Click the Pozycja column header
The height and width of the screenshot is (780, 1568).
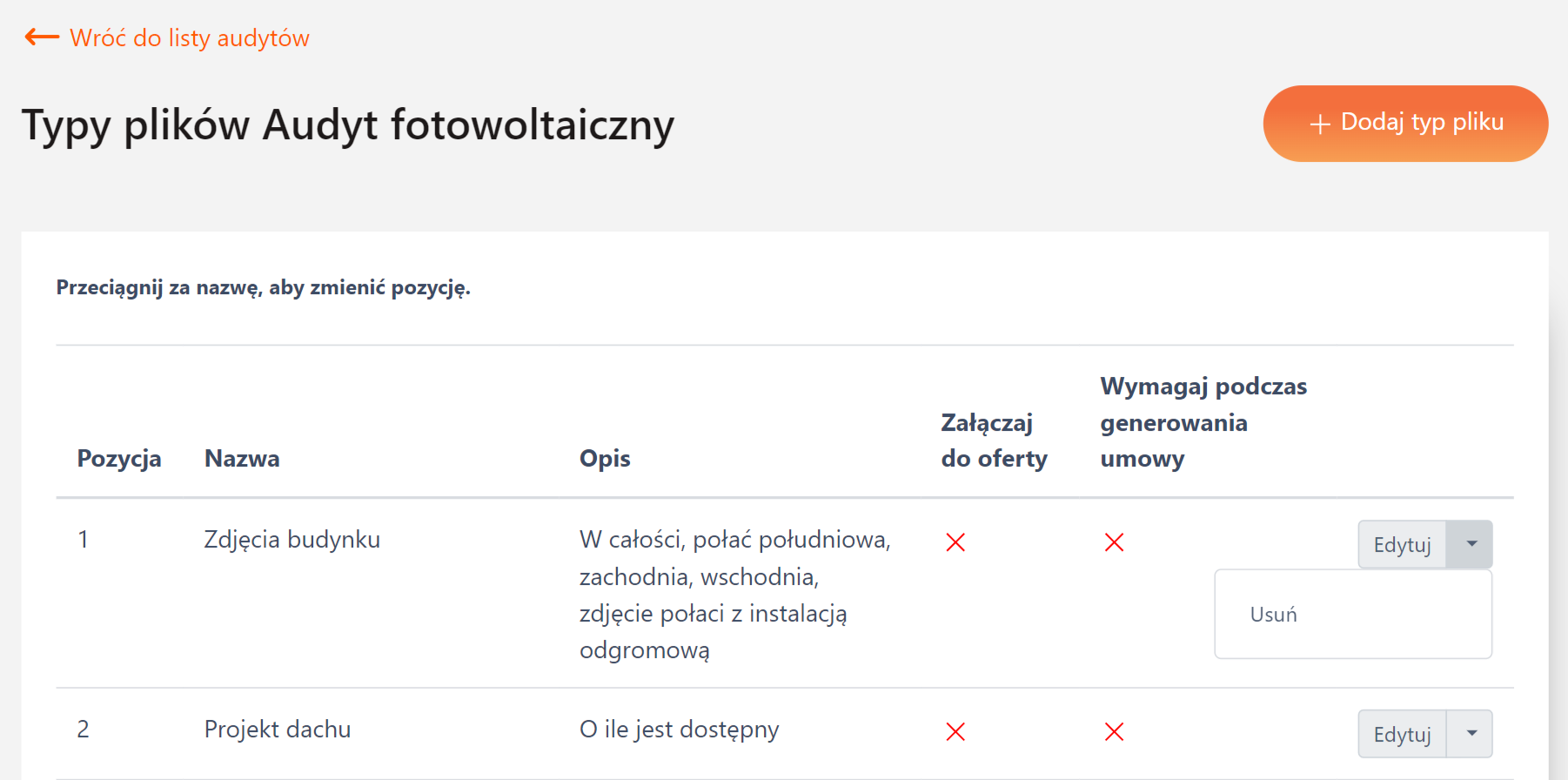point(119,459)
